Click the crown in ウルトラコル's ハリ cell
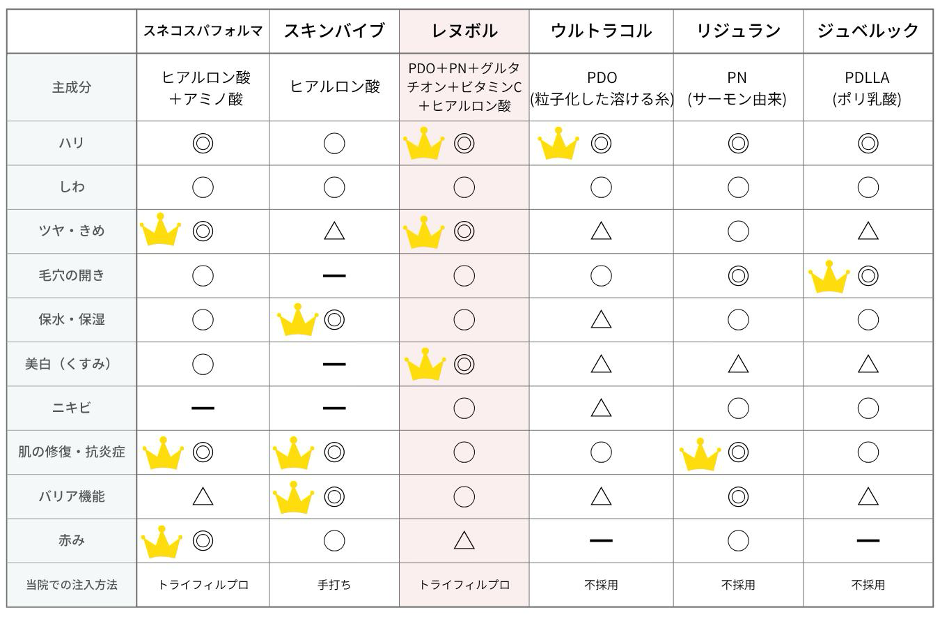Viewport: 941px width, 620px height. click(x=559, y=145)
